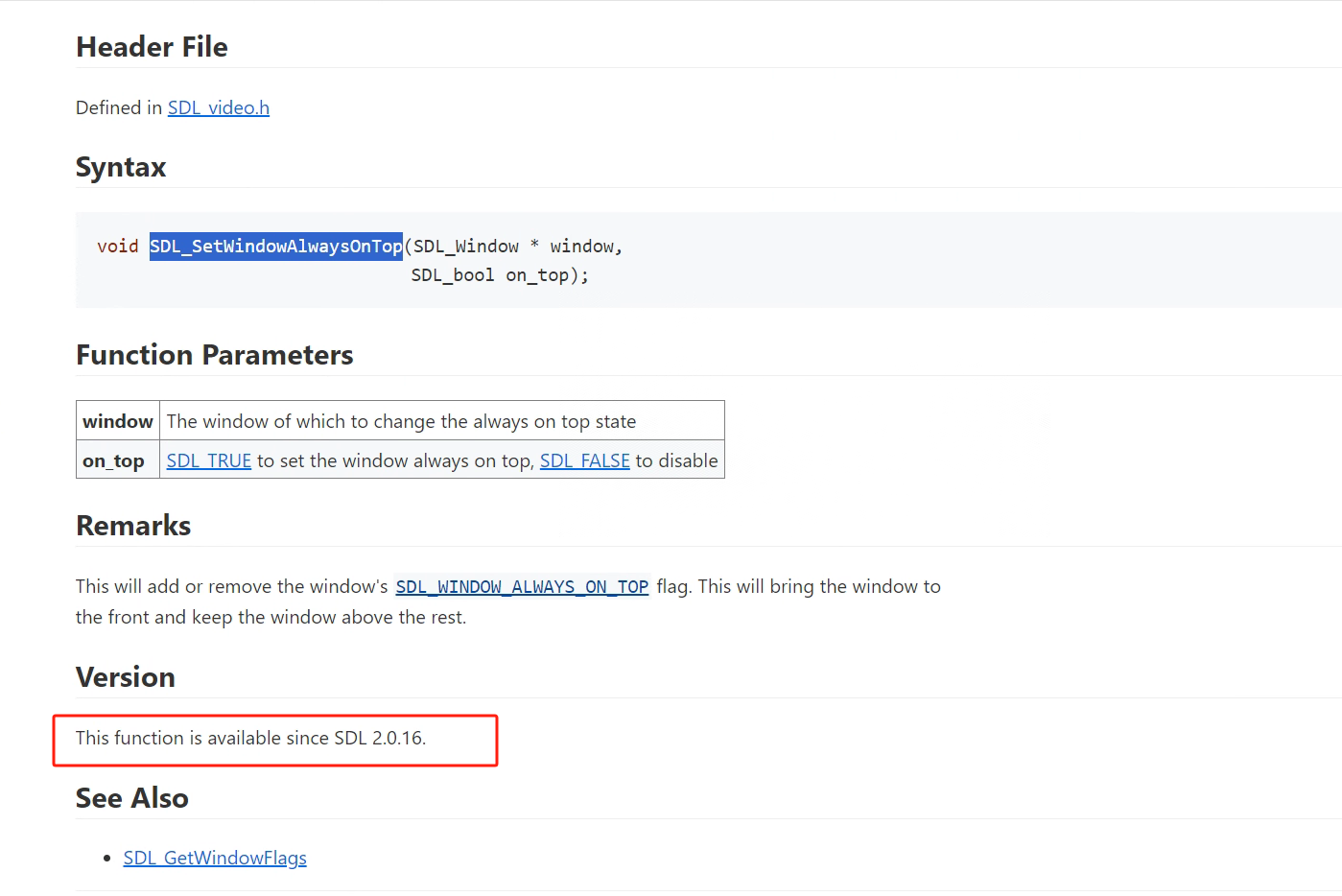
Task: Click the void keyword in the code block
Action: (x=117, y=247)
